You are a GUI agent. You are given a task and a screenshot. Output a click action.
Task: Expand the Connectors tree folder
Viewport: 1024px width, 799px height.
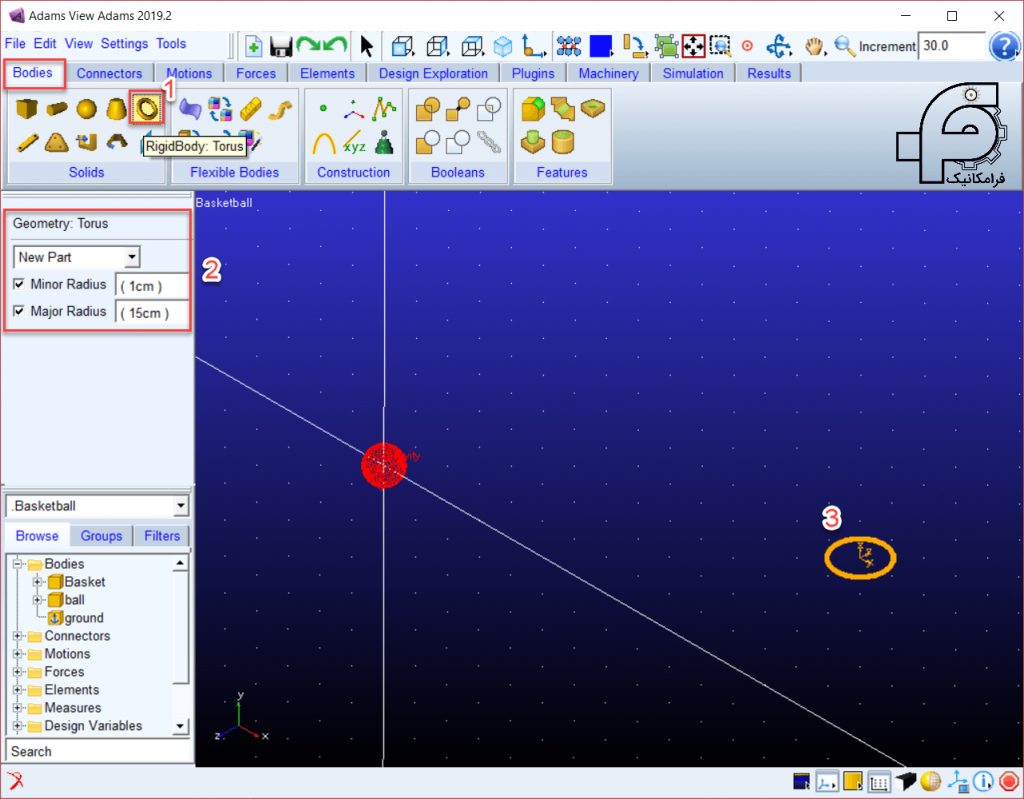[x=18, y=636]
